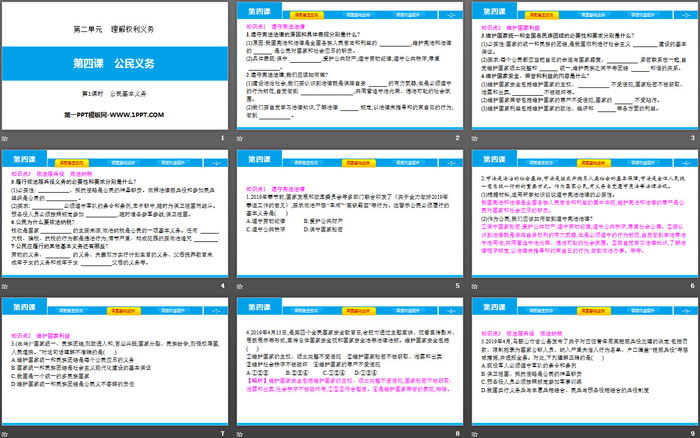Select slide 6 thumbnail
Image resolution: width=700 pixels, height=438 pixels.
pos(585,213)
